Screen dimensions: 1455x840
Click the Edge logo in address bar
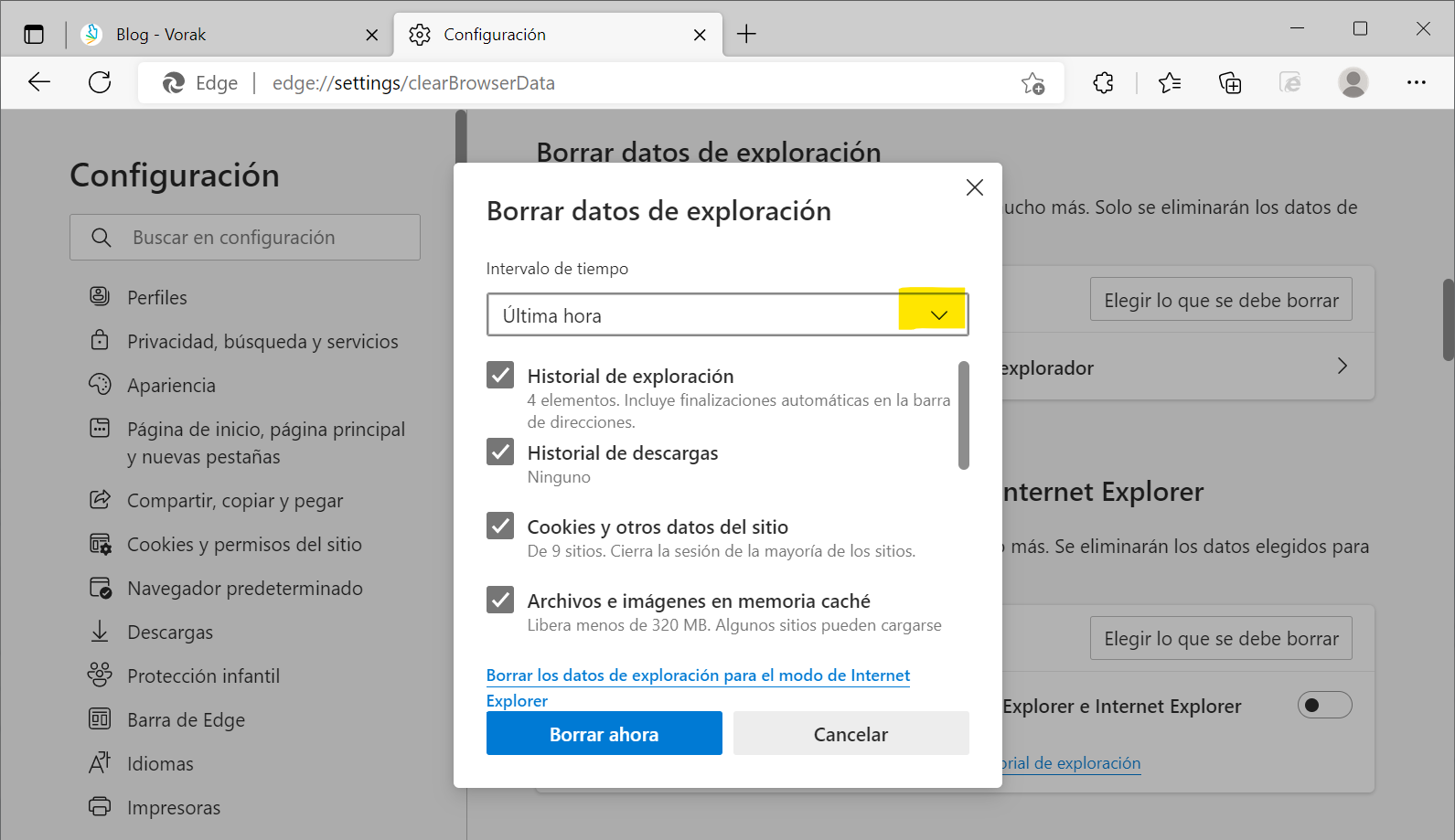(174, 83)
